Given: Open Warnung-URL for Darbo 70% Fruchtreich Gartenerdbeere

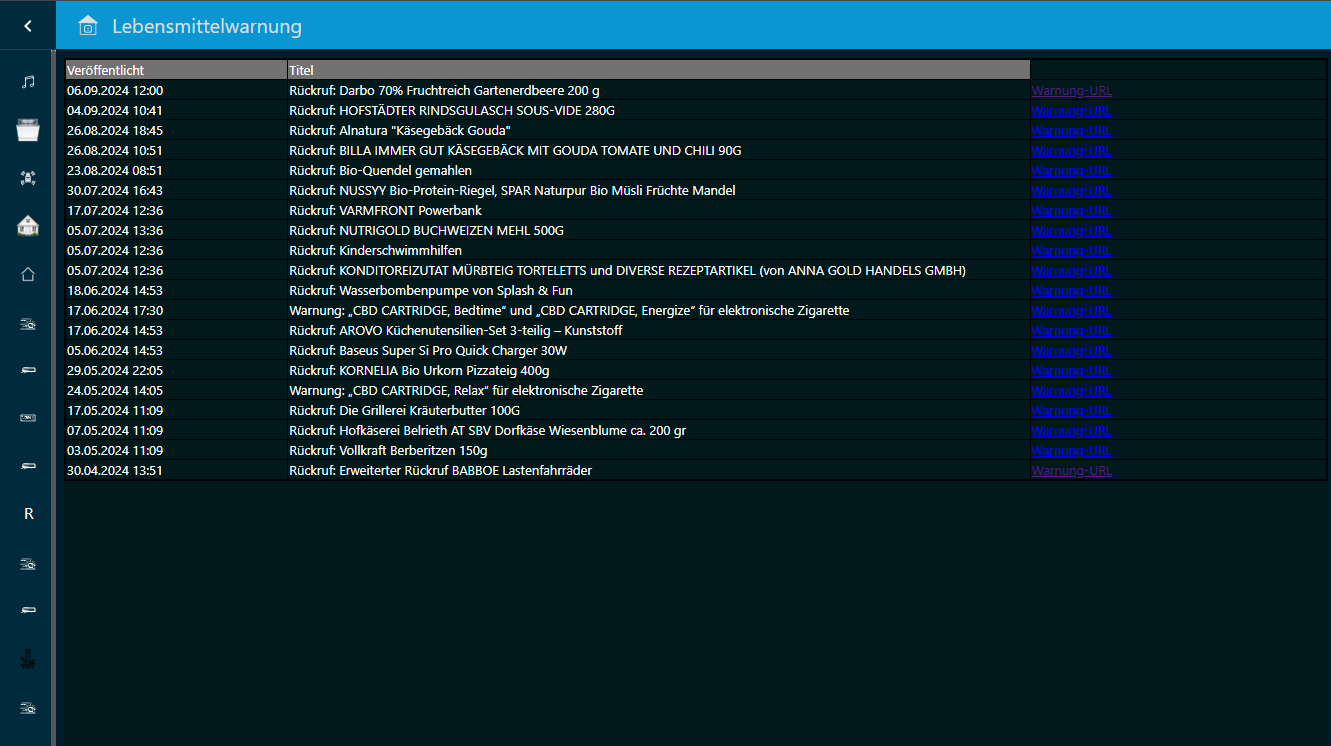Looking at the screenshot, I should (x=1071, y=90).
